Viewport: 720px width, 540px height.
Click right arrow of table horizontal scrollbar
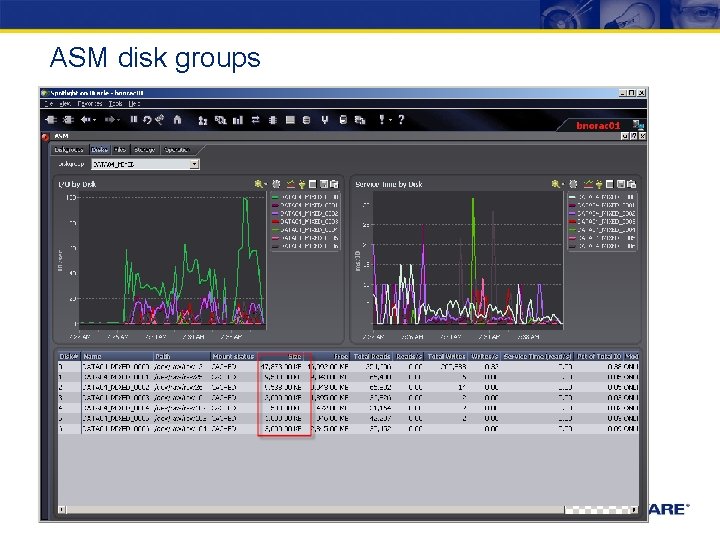pos(634,509)
